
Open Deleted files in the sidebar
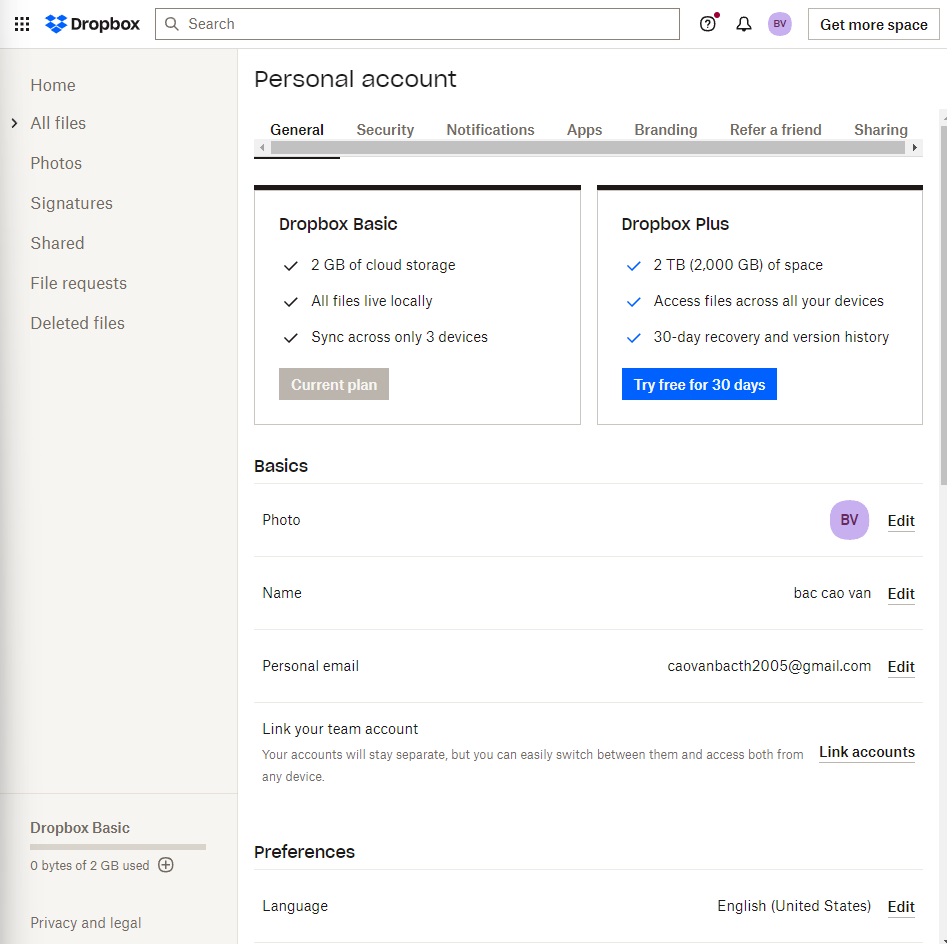point(77,324)
